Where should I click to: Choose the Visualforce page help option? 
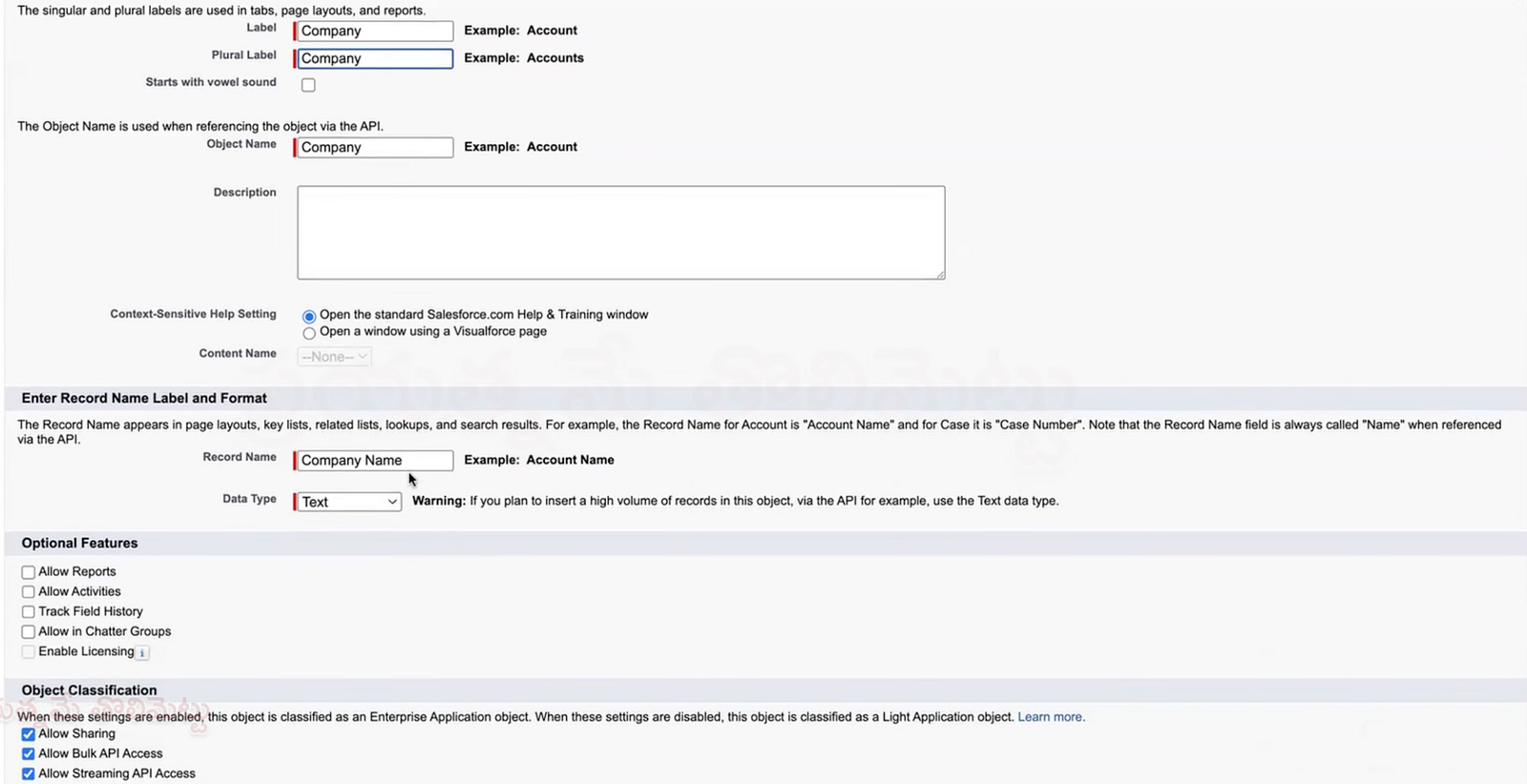coord(309,334)
